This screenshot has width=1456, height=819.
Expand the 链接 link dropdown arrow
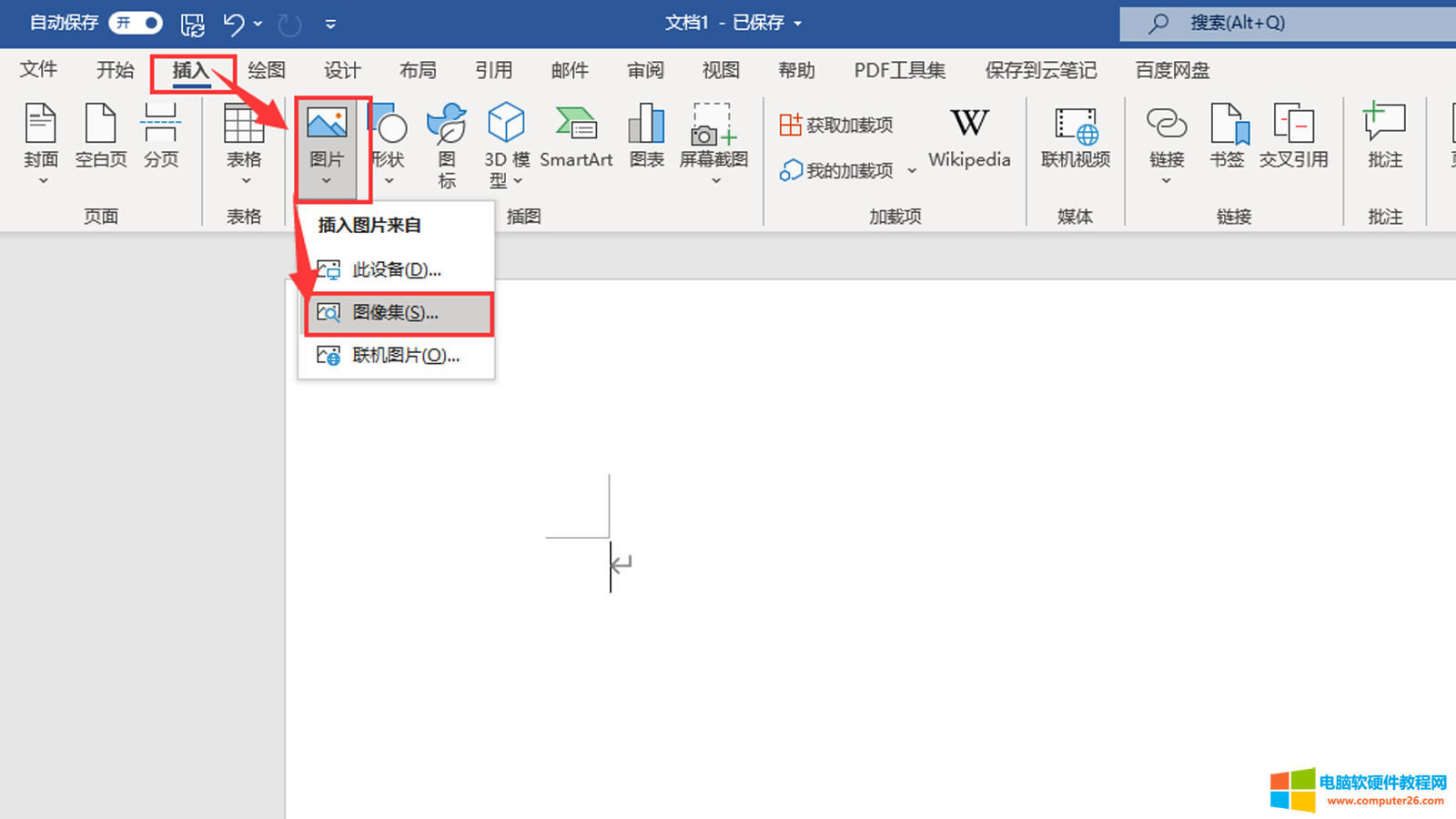[1167, 181]
